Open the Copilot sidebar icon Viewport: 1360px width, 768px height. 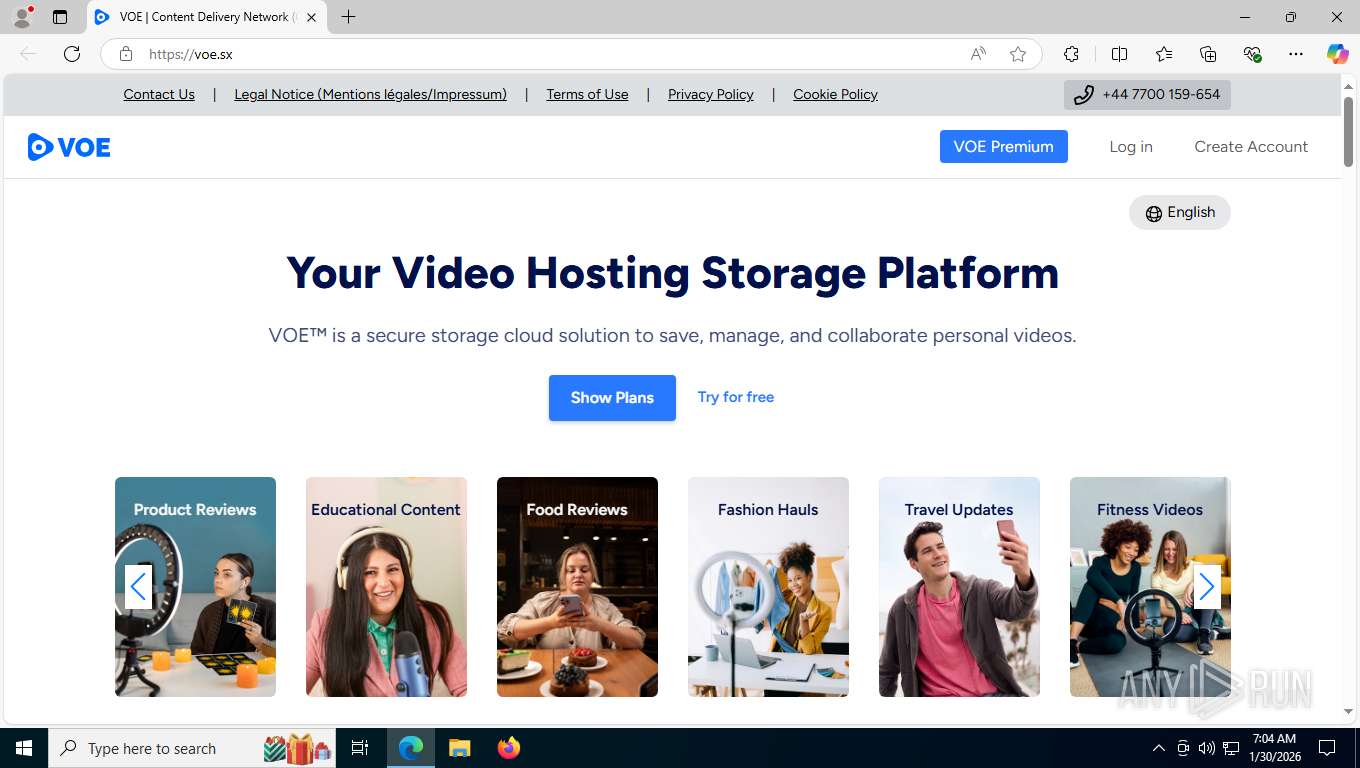pyautogui.click(x=1337, y=54)
